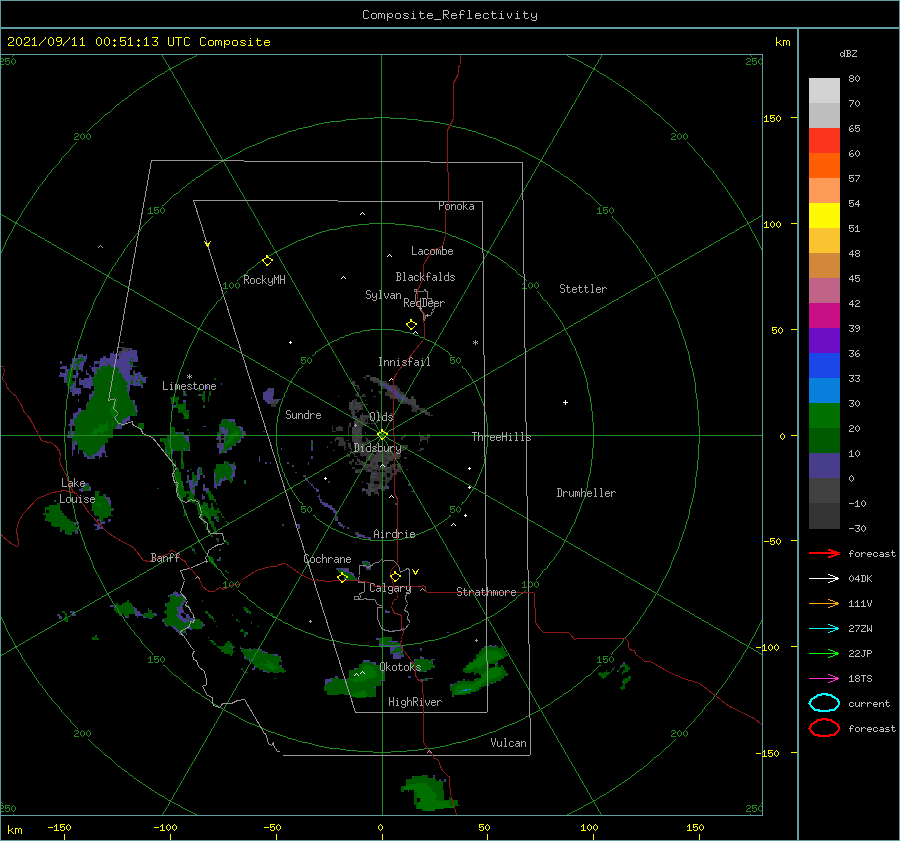Click the Strathmore city label
Image resolution: width=900 pixels, height=841 pixels.
click(486, 592)
